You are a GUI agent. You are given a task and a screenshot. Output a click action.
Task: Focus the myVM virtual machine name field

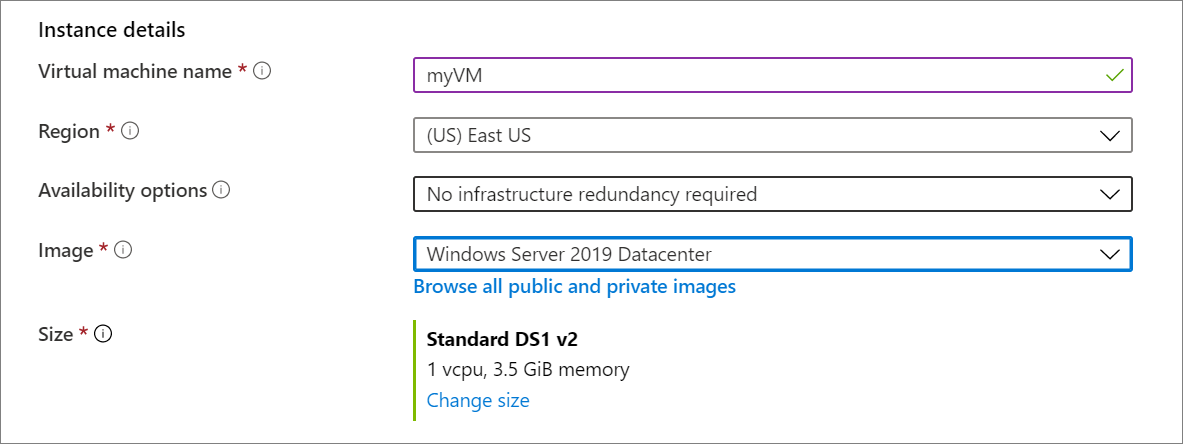773,75
